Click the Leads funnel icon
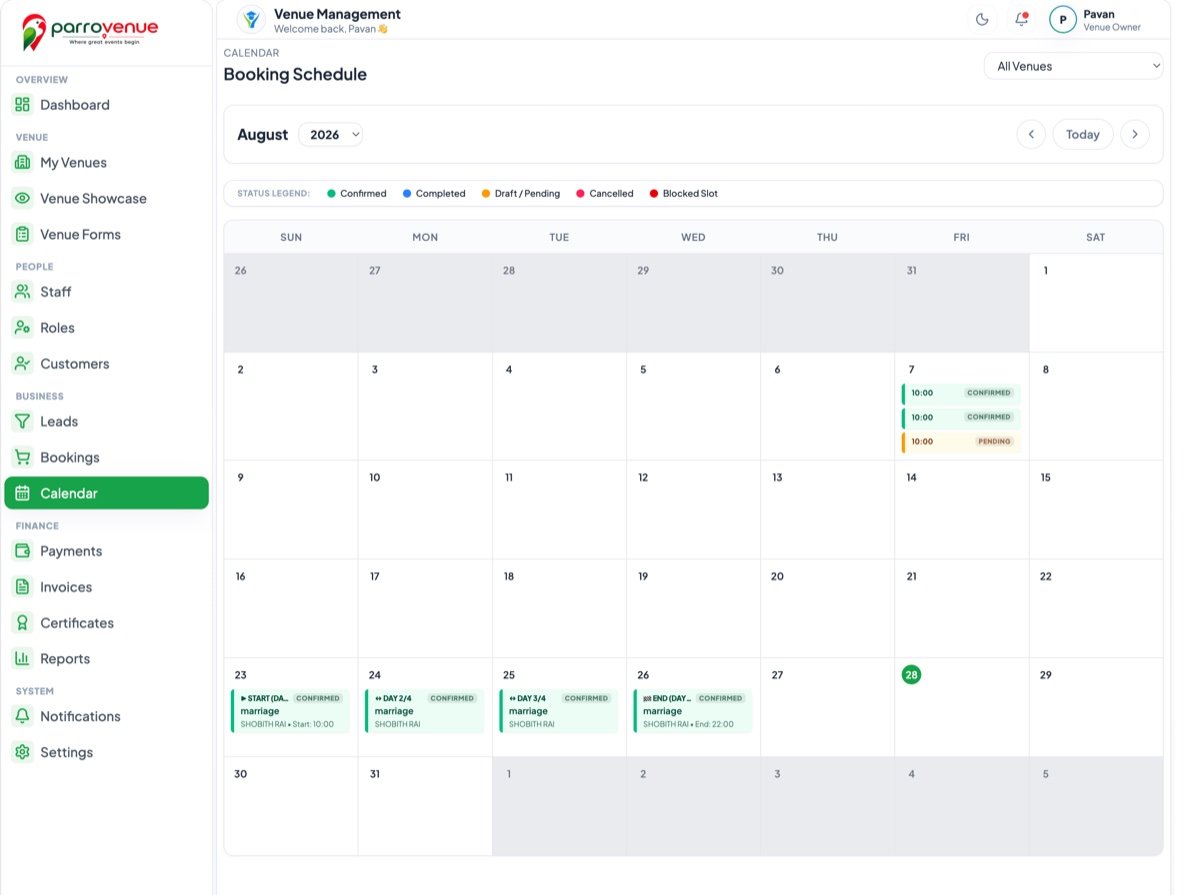1200x895 pixels. [x=22, y=421]
